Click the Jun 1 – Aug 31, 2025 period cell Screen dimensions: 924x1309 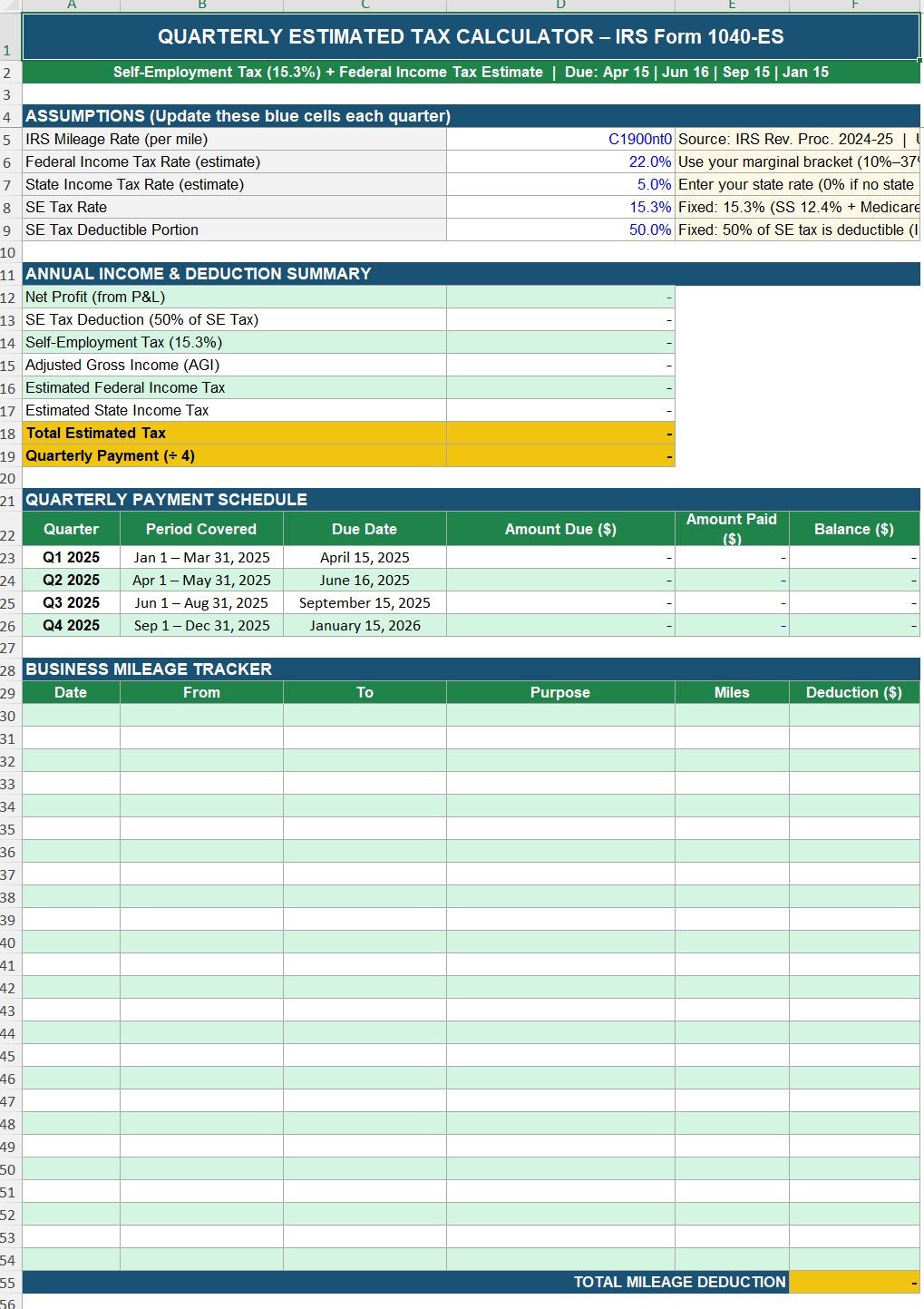click(x=201, y=602)
